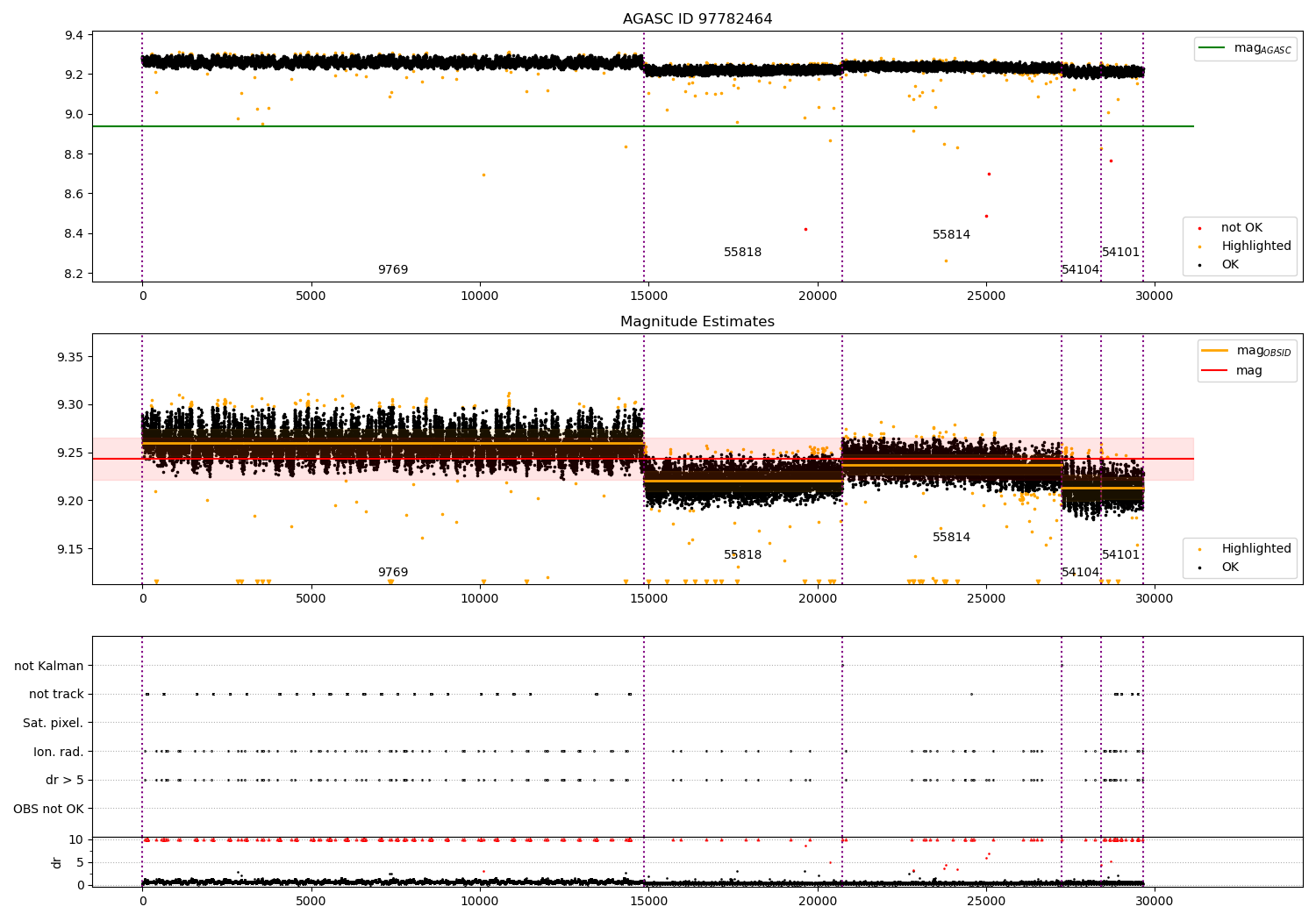Viewport: 1316px width, 921px height.
Task: Click the 'Ion. rad.' axis label
Action: click(x=59, y=753)
